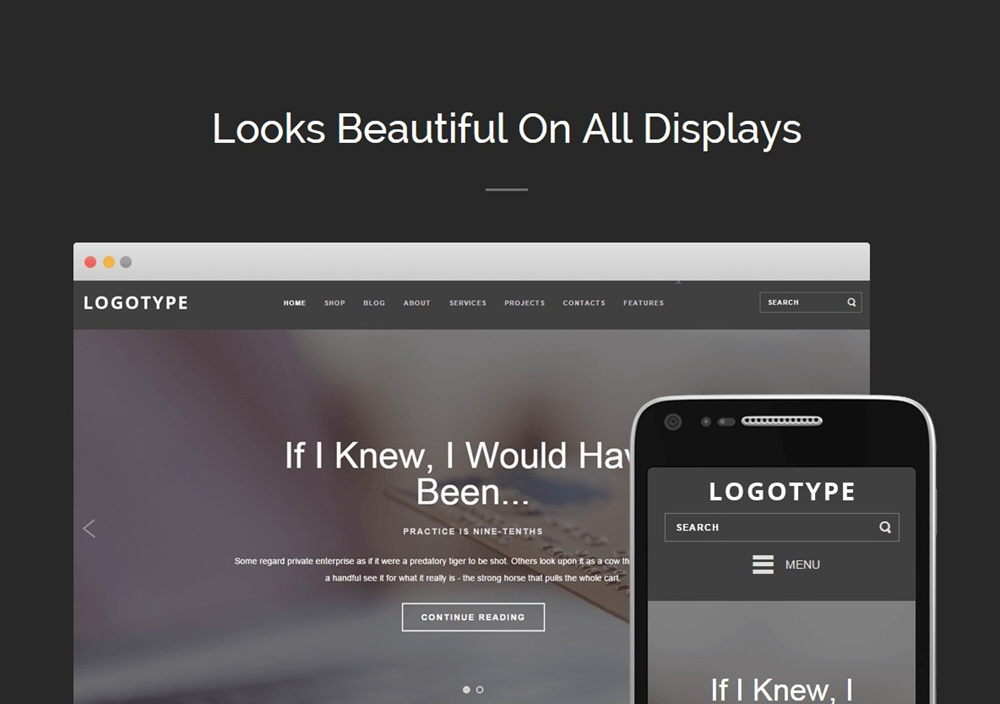Image resolution: width=1000 pixels, height=704 pixels.
Task: Open the HOME menu item
Action: coord(295,303)
